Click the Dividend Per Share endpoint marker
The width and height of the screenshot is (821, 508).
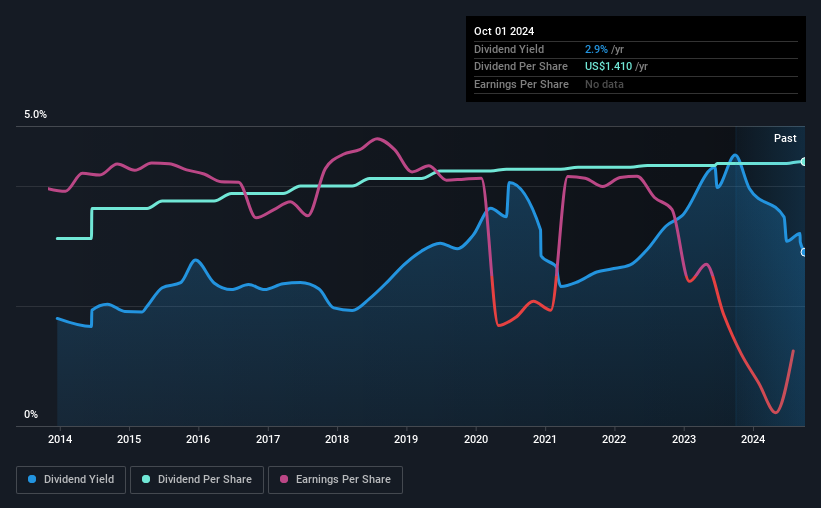click(x=804, y=162)
